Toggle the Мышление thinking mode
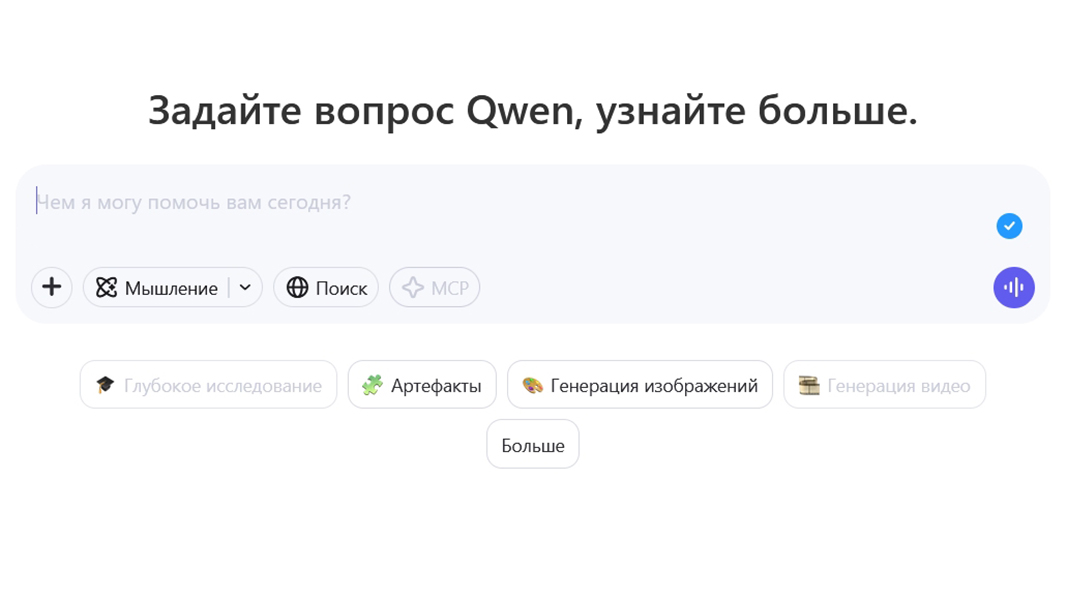The width and height of the screenshot is (1067, 600). click(x=157, y=288)
